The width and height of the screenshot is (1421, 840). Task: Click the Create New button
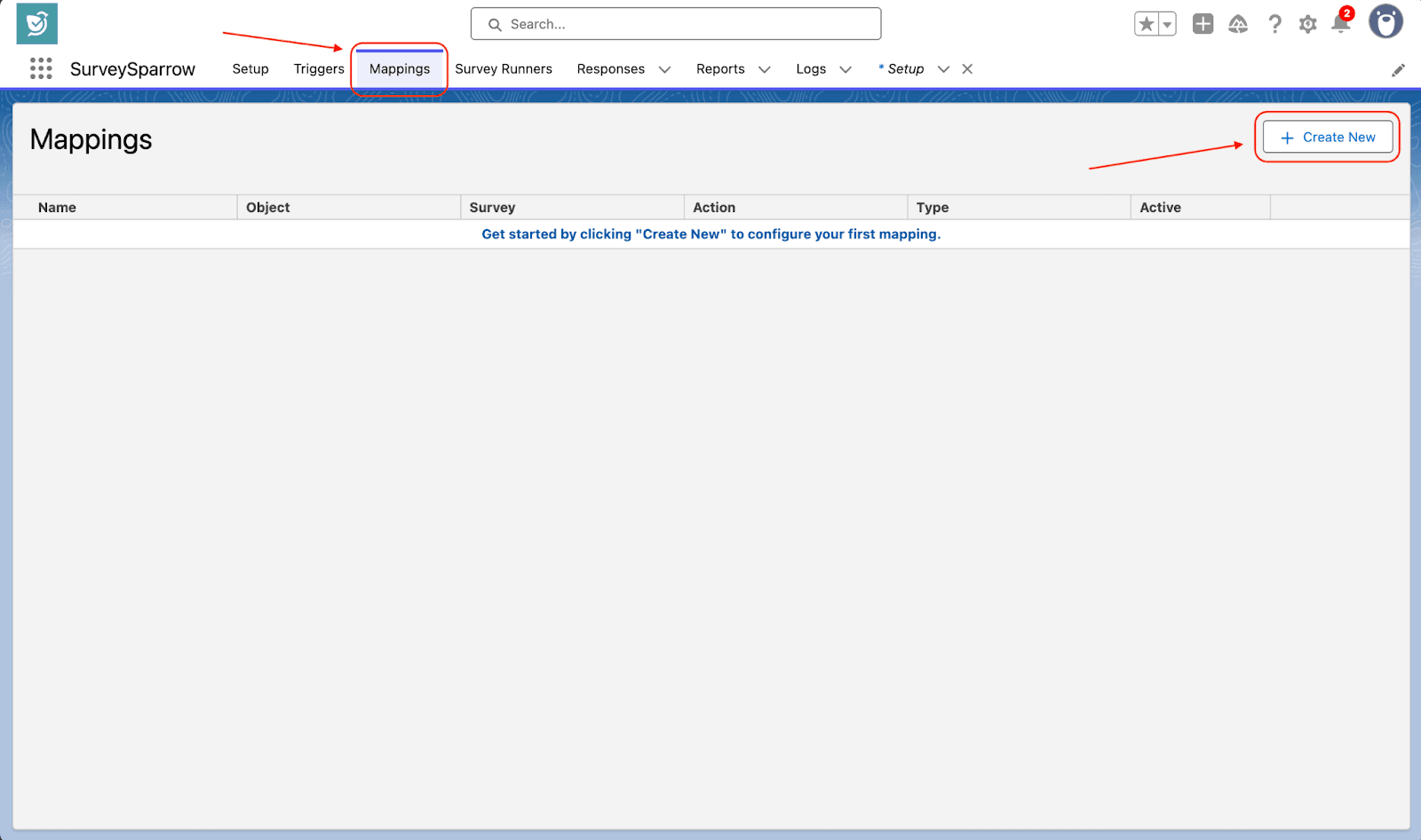pyautogui.click(x=1328, y=138)
